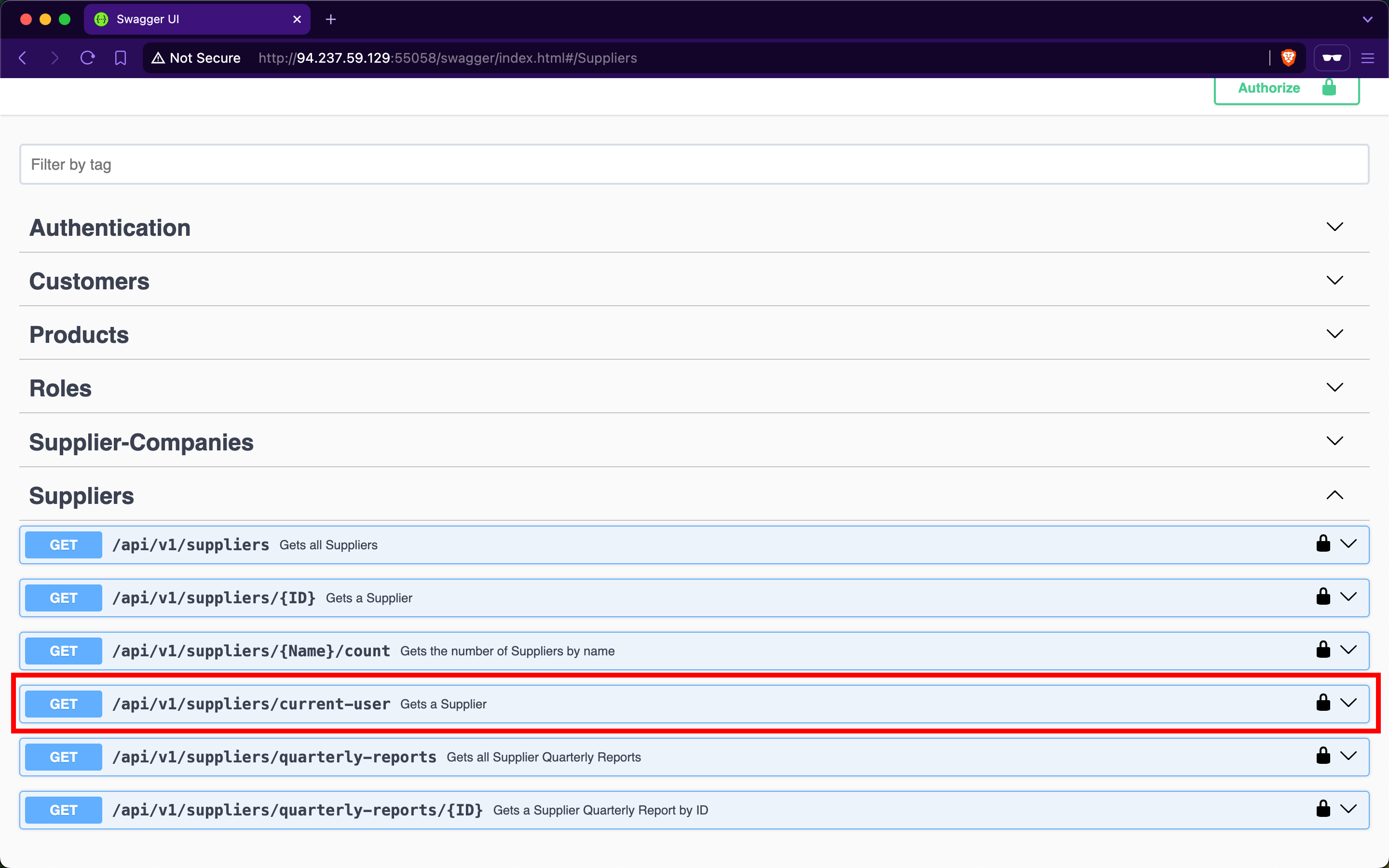This screenshot has width=1389, height=868.
Task: Expand Gets all Supplier Quarterly Reports endpoint chevron
Action: 1348,756
